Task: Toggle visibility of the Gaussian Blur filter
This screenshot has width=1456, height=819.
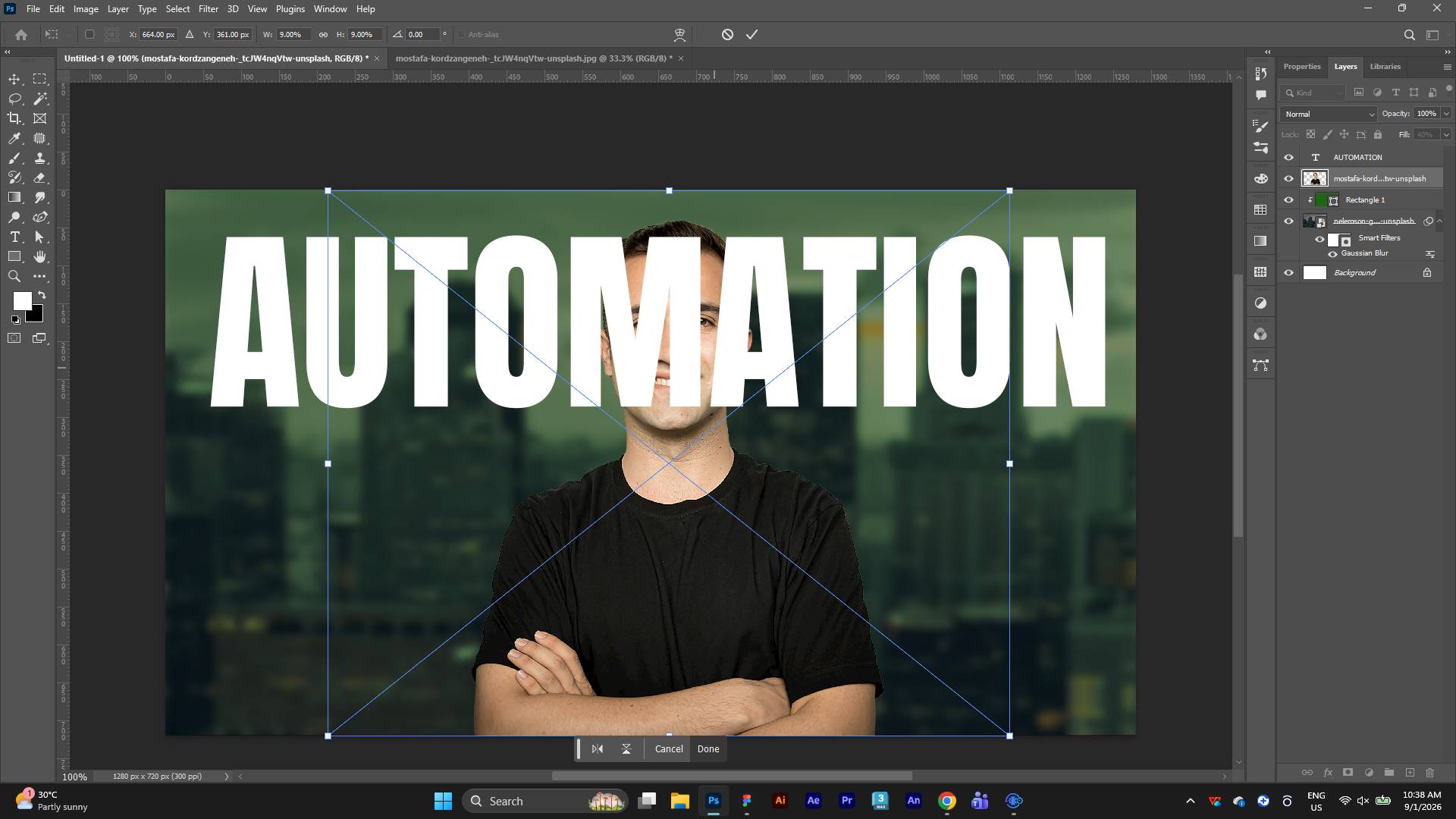Action: click(x=1332, y=254)
